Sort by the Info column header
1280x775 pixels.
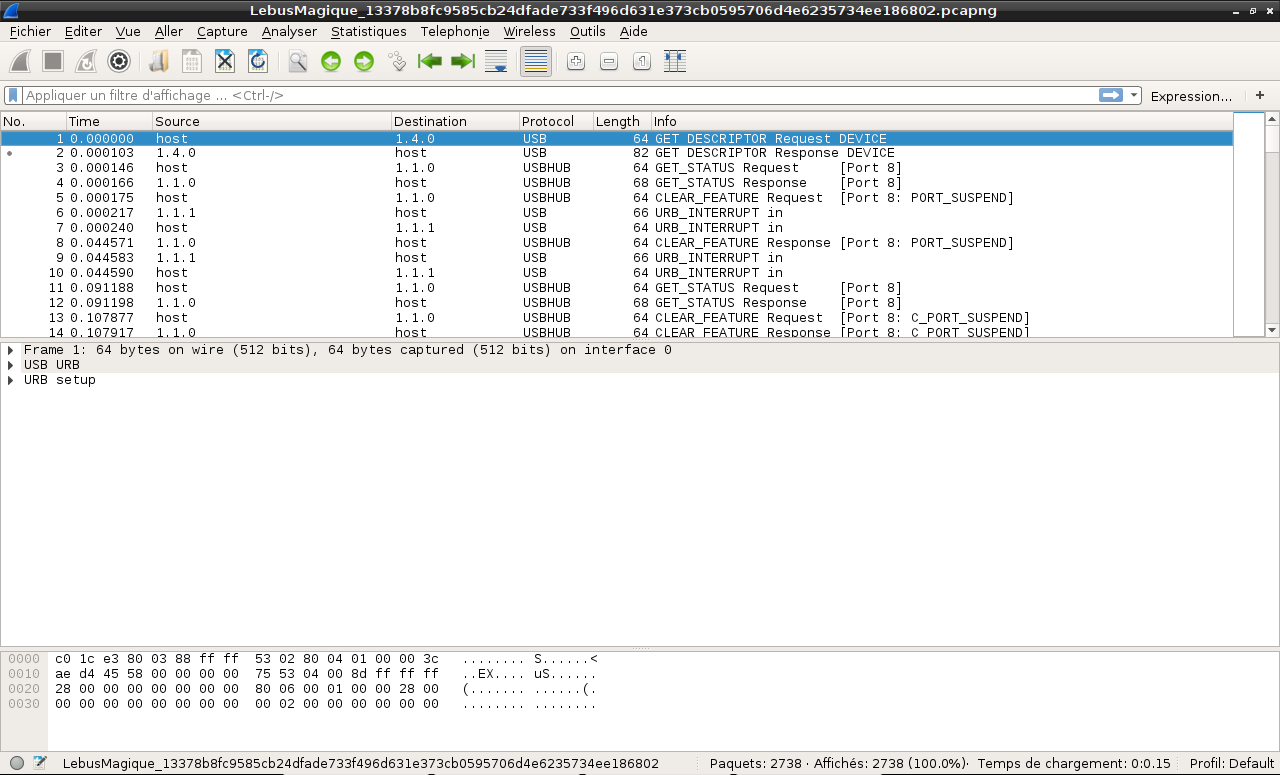click(x=942, y=121)
